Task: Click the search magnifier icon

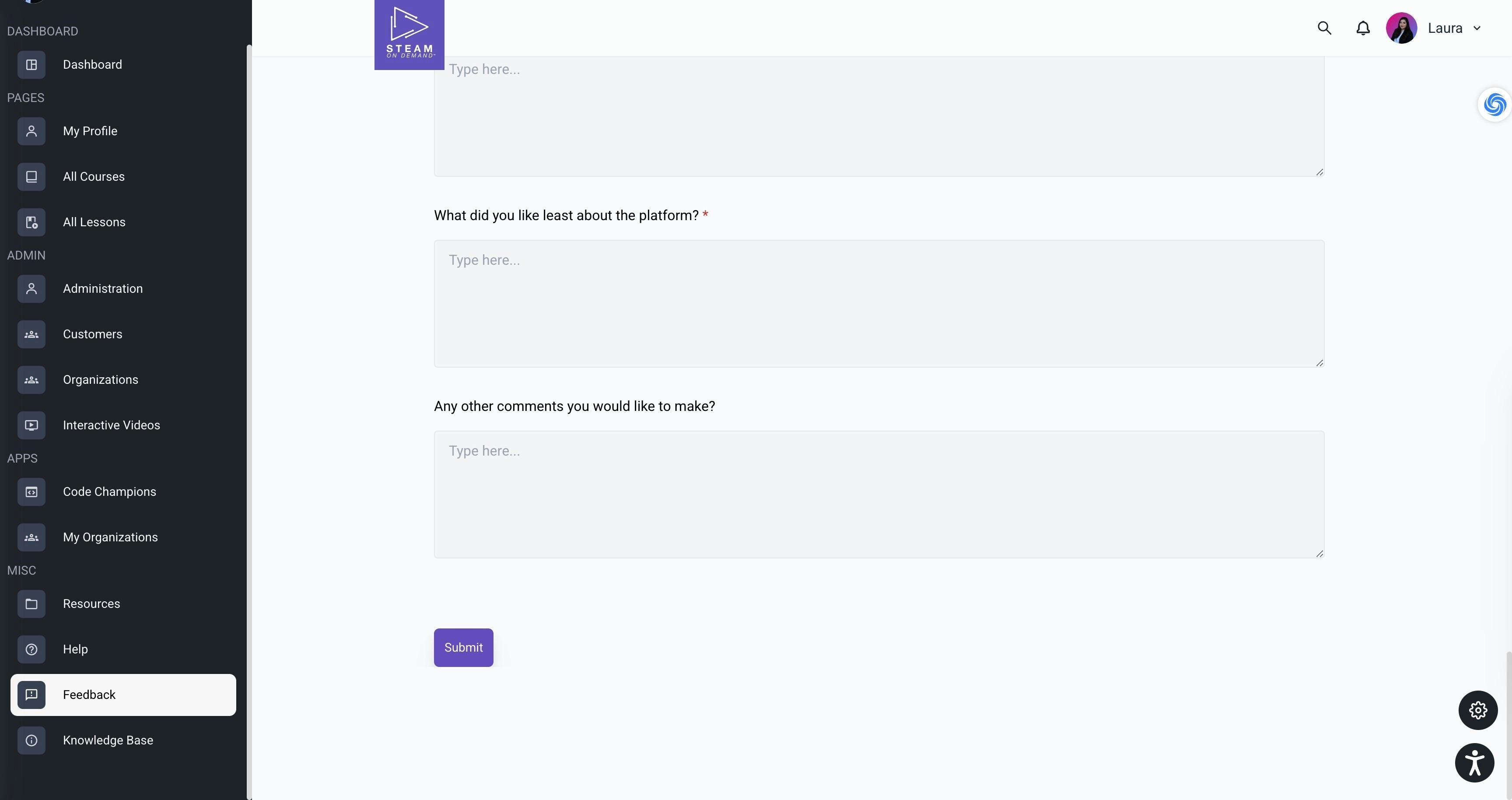Action: [1323, 28]
